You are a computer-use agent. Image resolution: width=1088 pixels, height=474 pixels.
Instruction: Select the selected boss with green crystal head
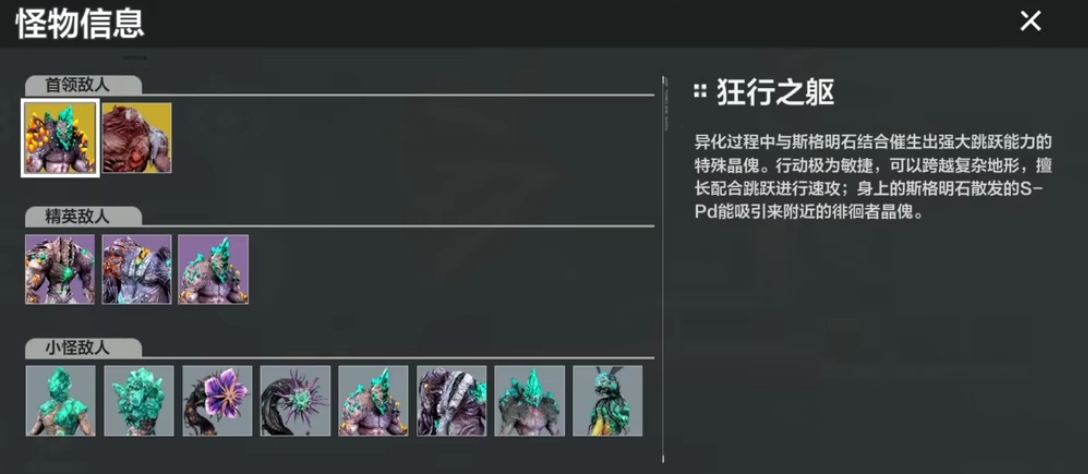[x=60, y=138]
